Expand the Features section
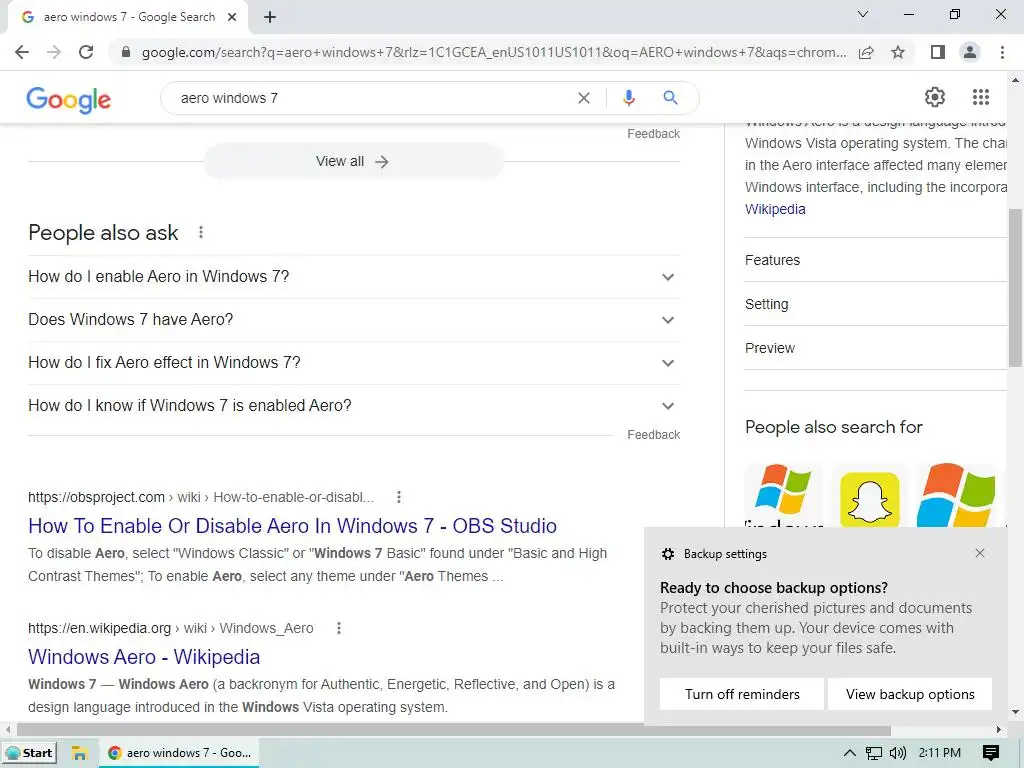 (875, 260)
